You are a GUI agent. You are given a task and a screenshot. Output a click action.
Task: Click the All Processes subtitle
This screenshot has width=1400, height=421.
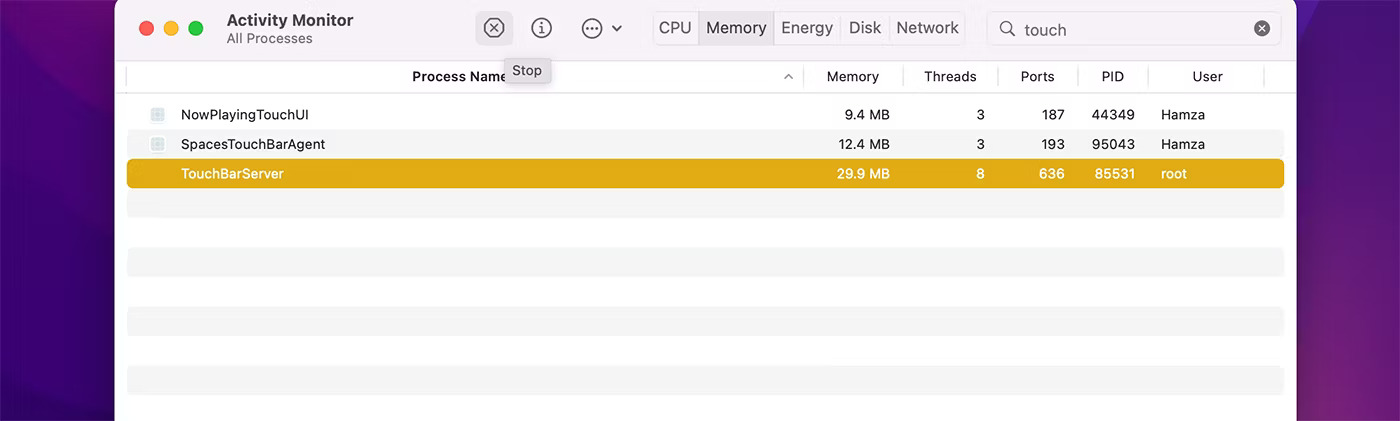[x=269, y=38]
